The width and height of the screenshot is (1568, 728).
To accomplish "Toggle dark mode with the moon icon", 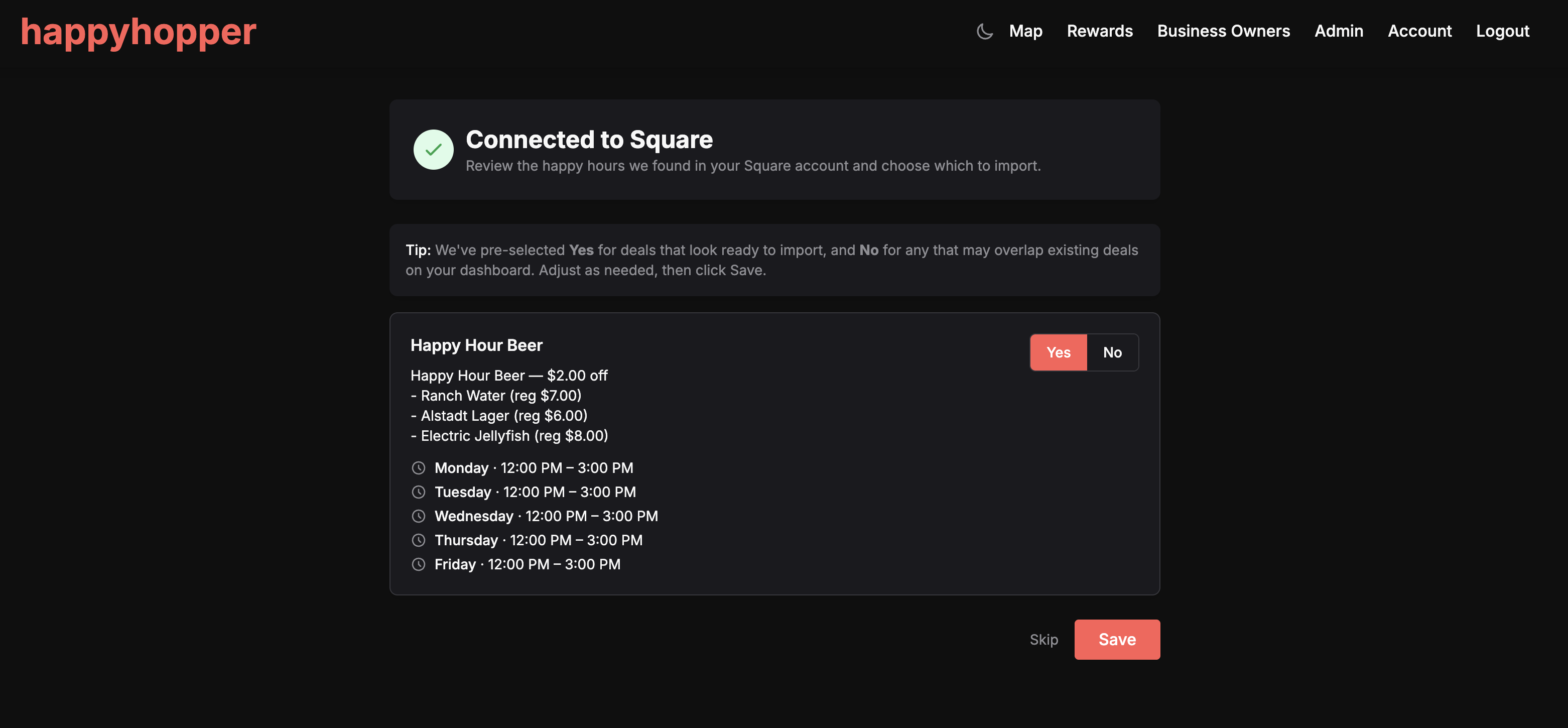I will point(984,31).
